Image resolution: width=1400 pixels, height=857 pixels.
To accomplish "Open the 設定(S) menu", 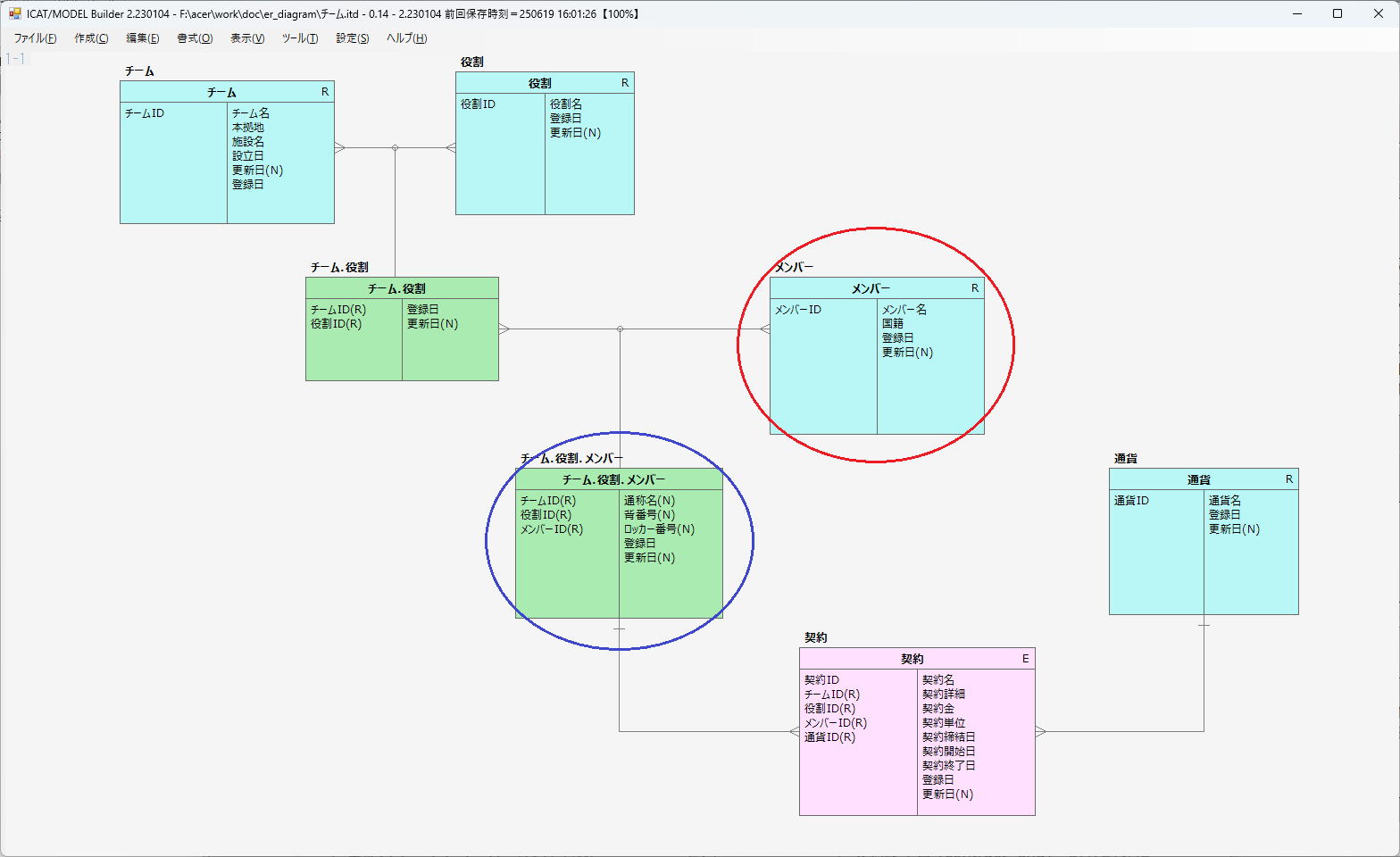I will [x=353, y=38].
